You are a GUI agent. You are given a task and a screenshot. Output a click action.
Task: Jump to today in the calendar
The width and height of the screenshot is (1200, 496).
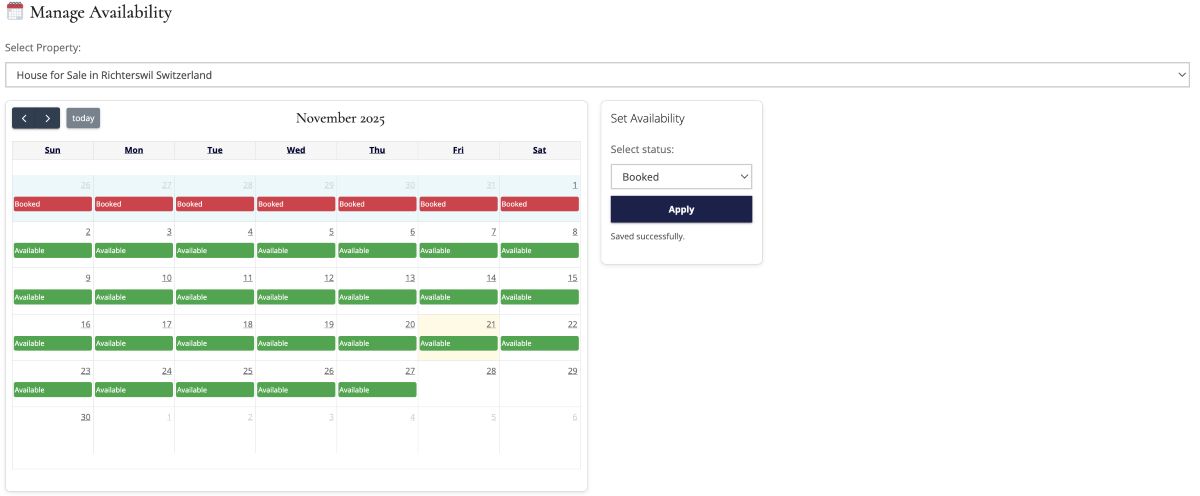tap(83, 118)
